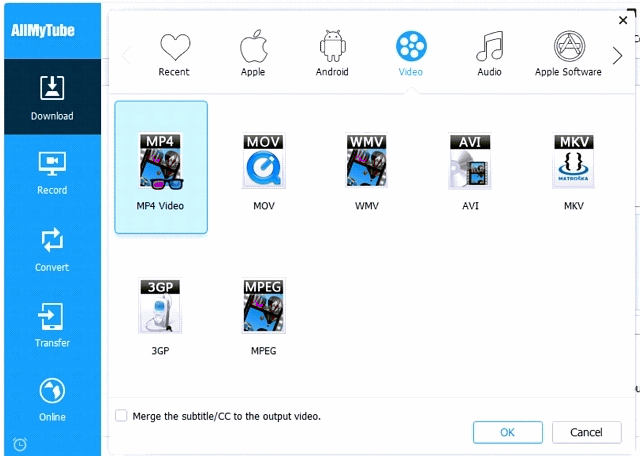Show previous format categories with left arrow

pos(127,56)
